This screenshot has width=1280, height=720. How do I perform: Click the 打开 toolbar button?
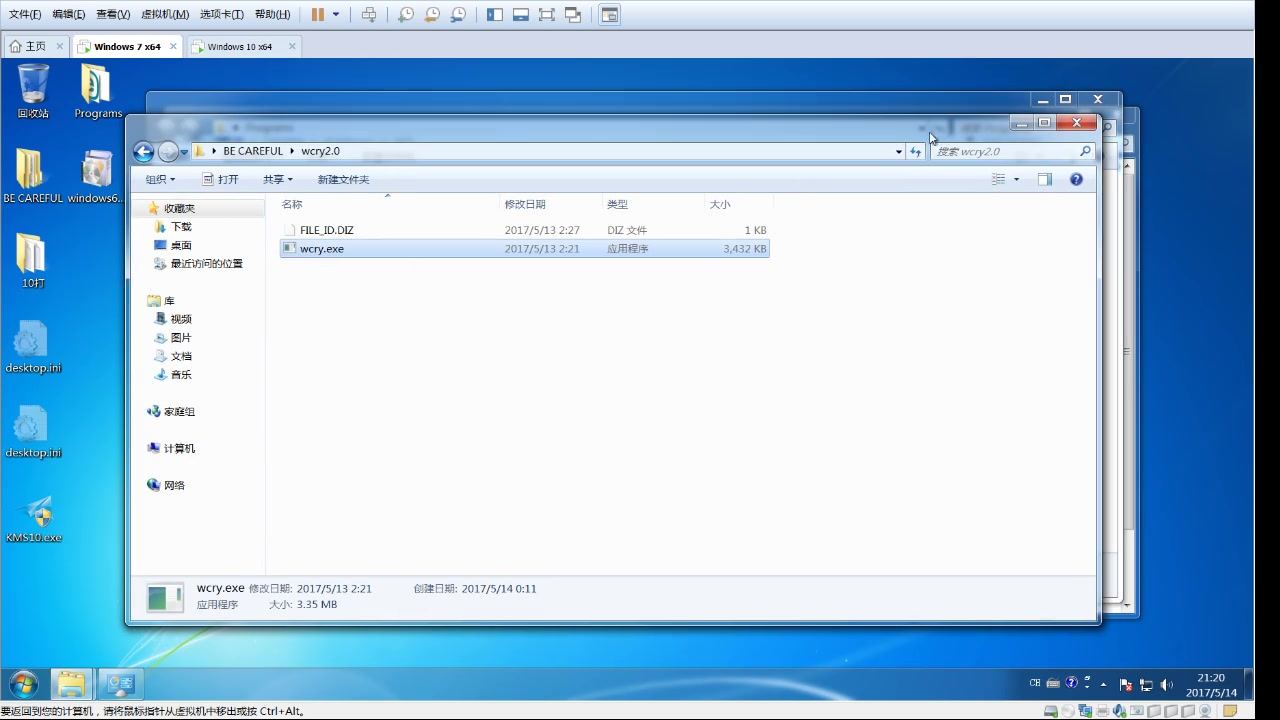click(x=221, y=180)
